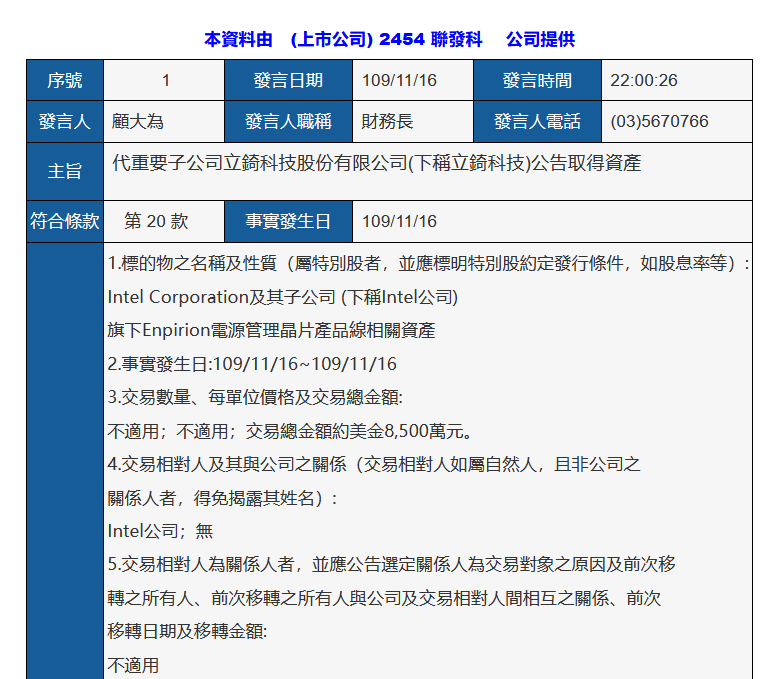Click the spokesperson name '顧大為'
This screenshot has width=783, height=679.
coord(138,121)
